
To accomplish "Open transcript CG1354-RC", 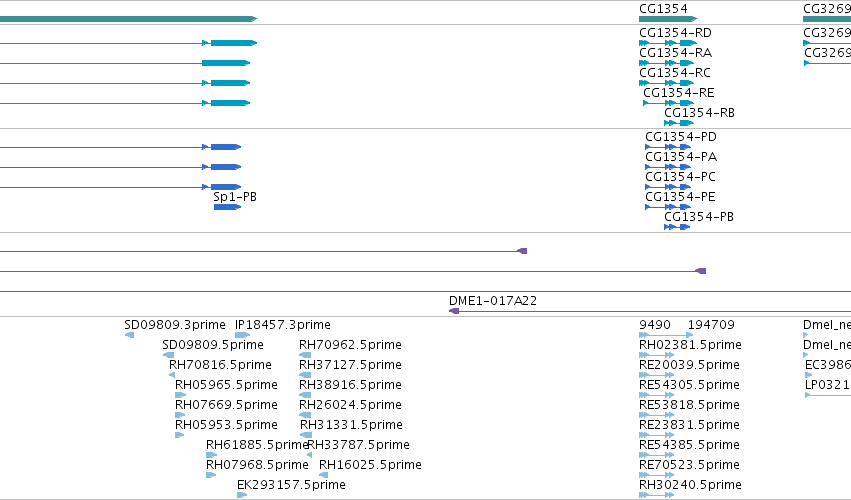I will tap(675, 73).
